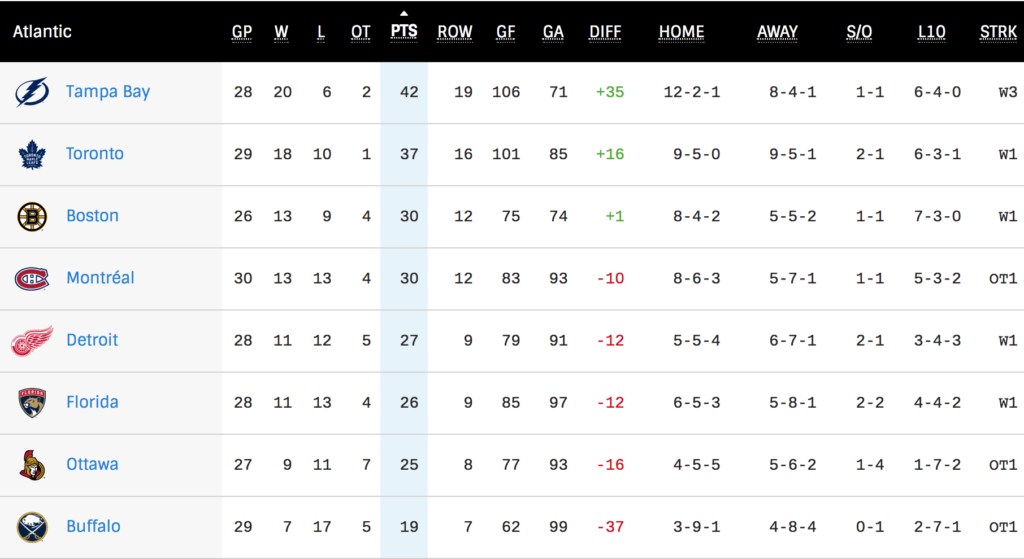
Task: Click the Buffalo Sabres logo
Action: coord(32,527)
